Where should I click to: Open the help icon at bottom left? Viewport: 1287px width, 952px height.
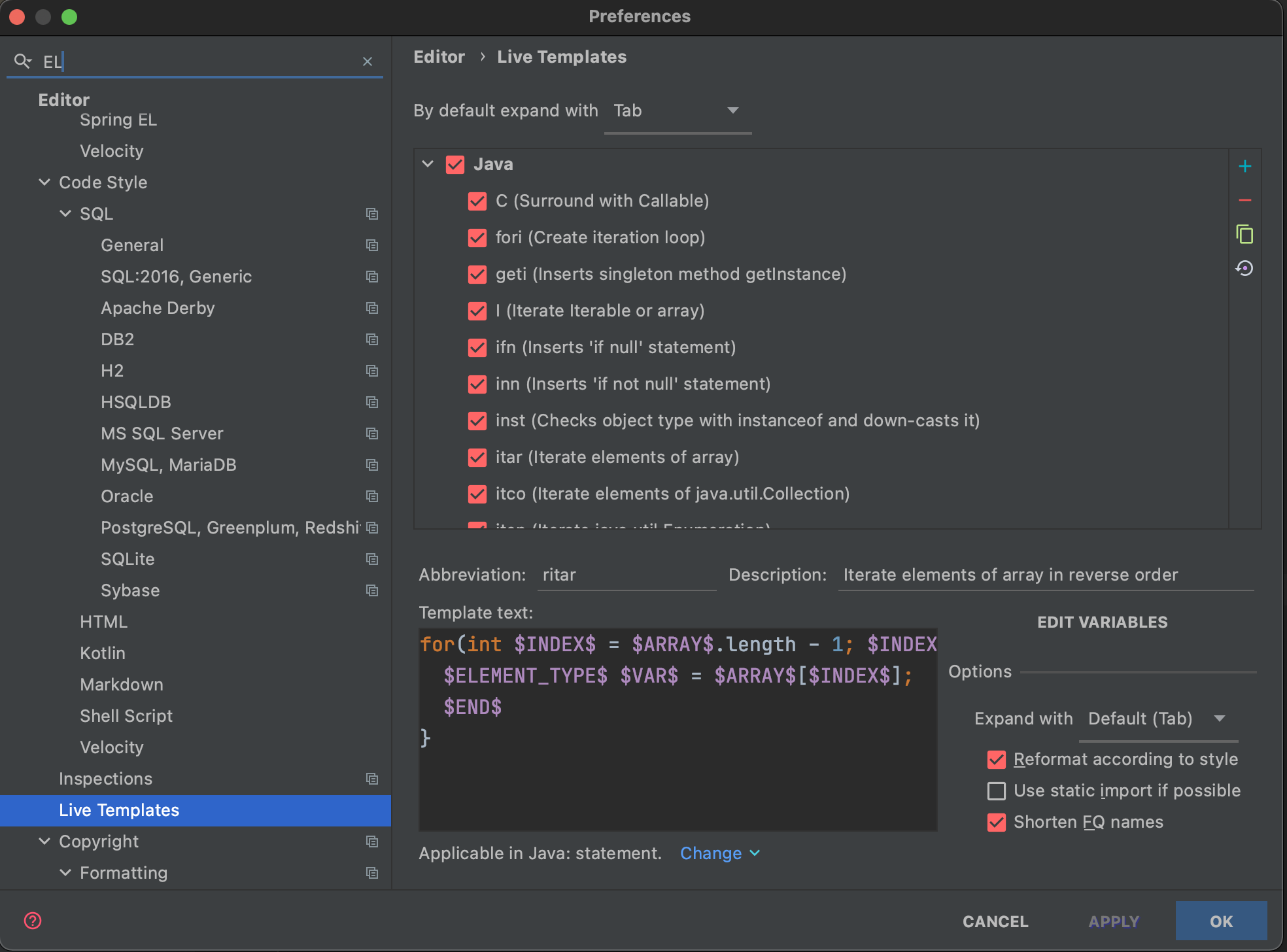pos(32,920)
